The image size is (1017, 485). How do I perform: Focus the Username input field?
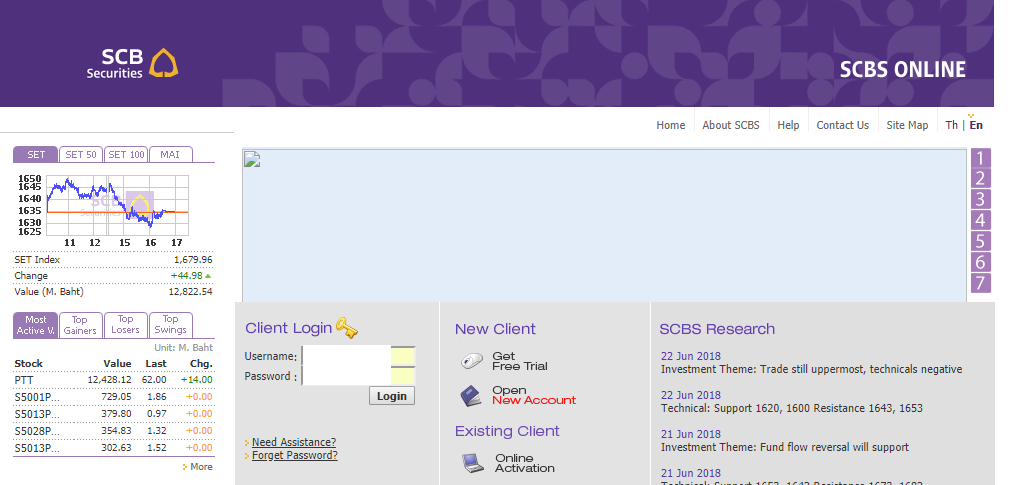pyautogui.click(x=358, y=356)
